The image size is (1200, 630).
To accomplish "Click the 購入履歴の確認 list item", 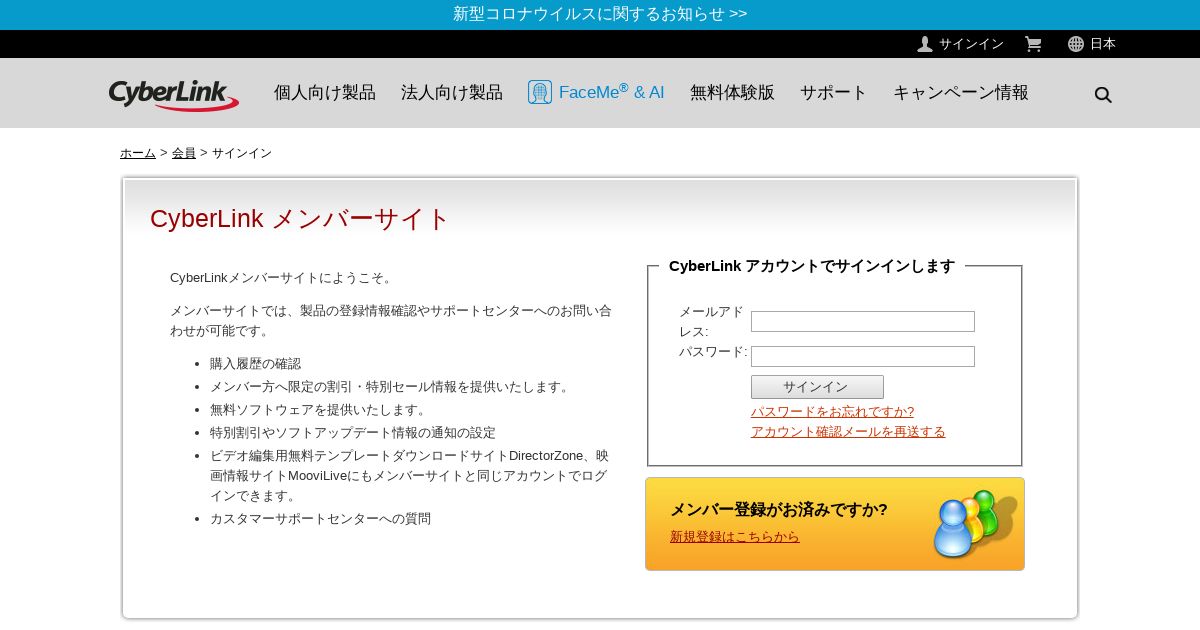I will (255, 364).
